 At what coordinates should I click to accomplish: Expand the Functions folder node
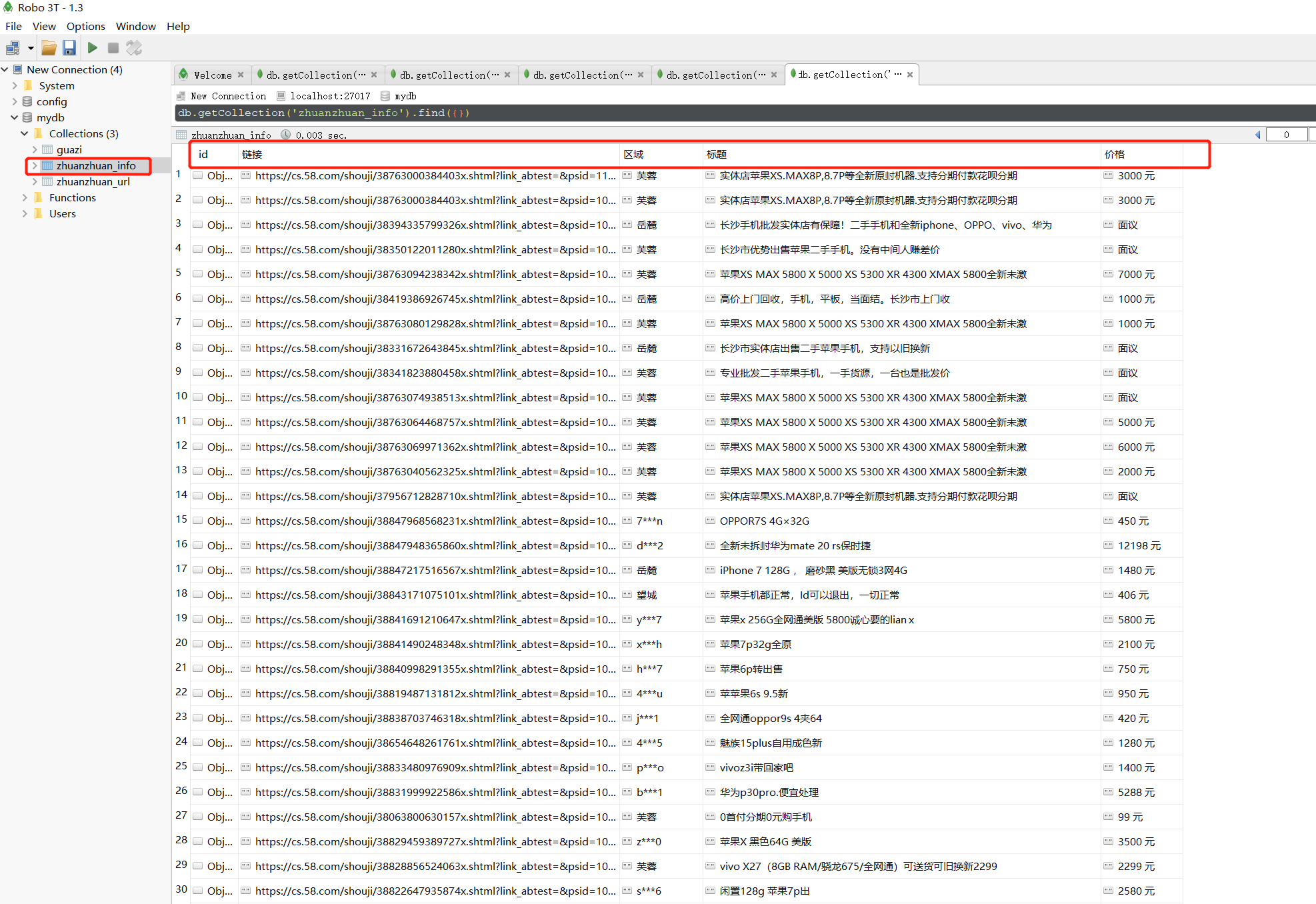[25, 197]
